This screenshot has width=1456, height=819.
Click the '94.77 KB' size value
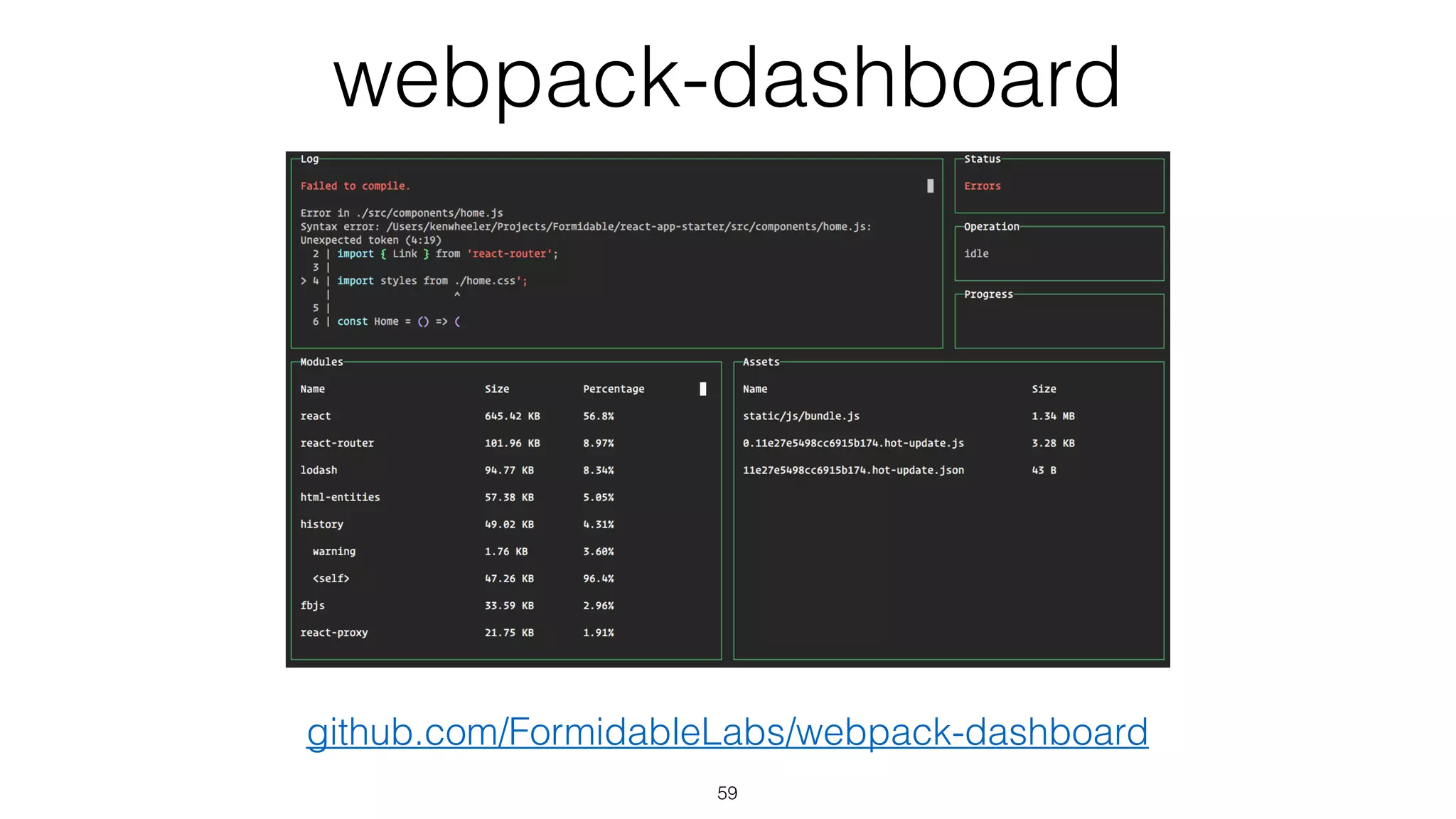click(x=509, y=470)
